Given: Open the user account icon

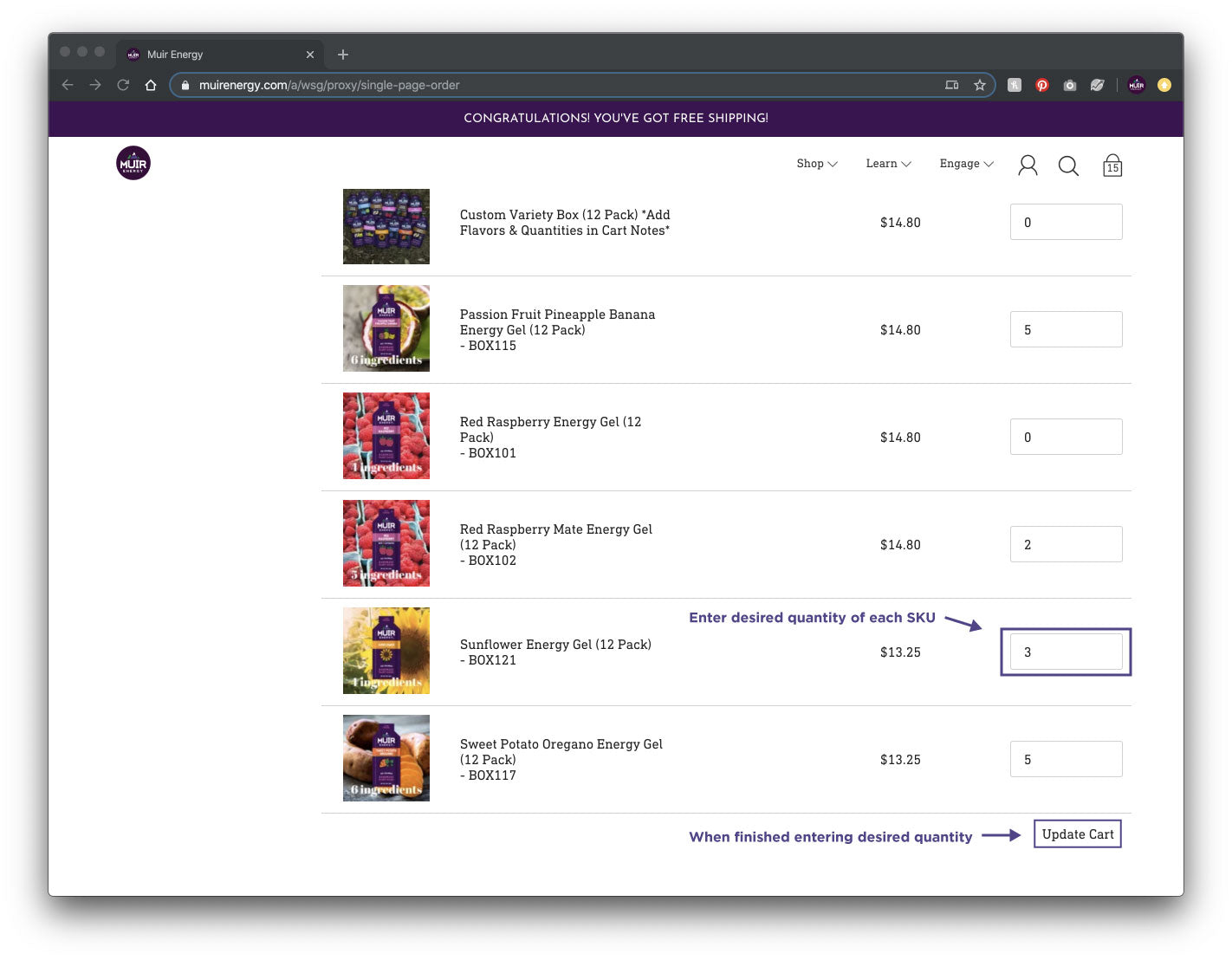Looking at the screenshot, I should click(x=1028, y=165).
